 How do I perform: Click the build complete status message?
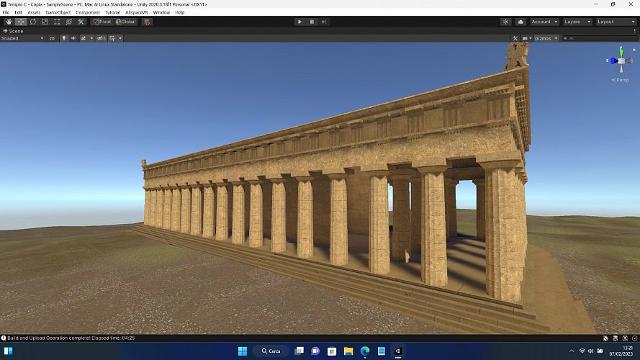coord(71,338)
